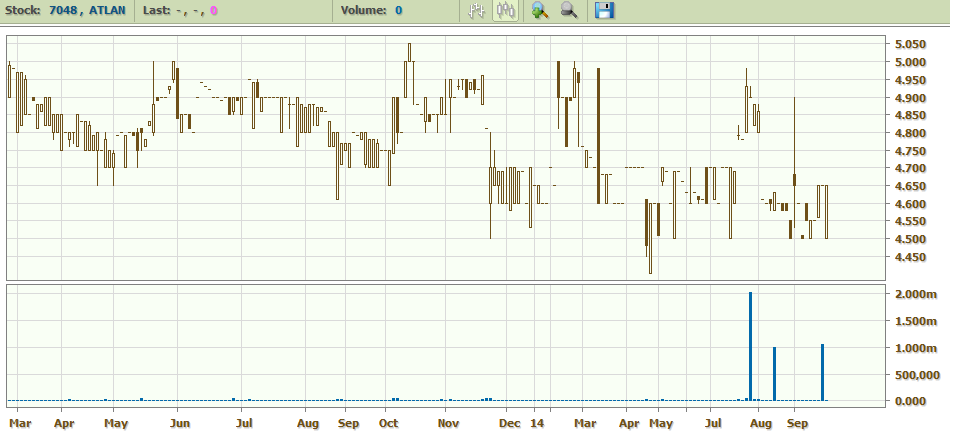Click the 500,000 volume axis label

(915, 374)
